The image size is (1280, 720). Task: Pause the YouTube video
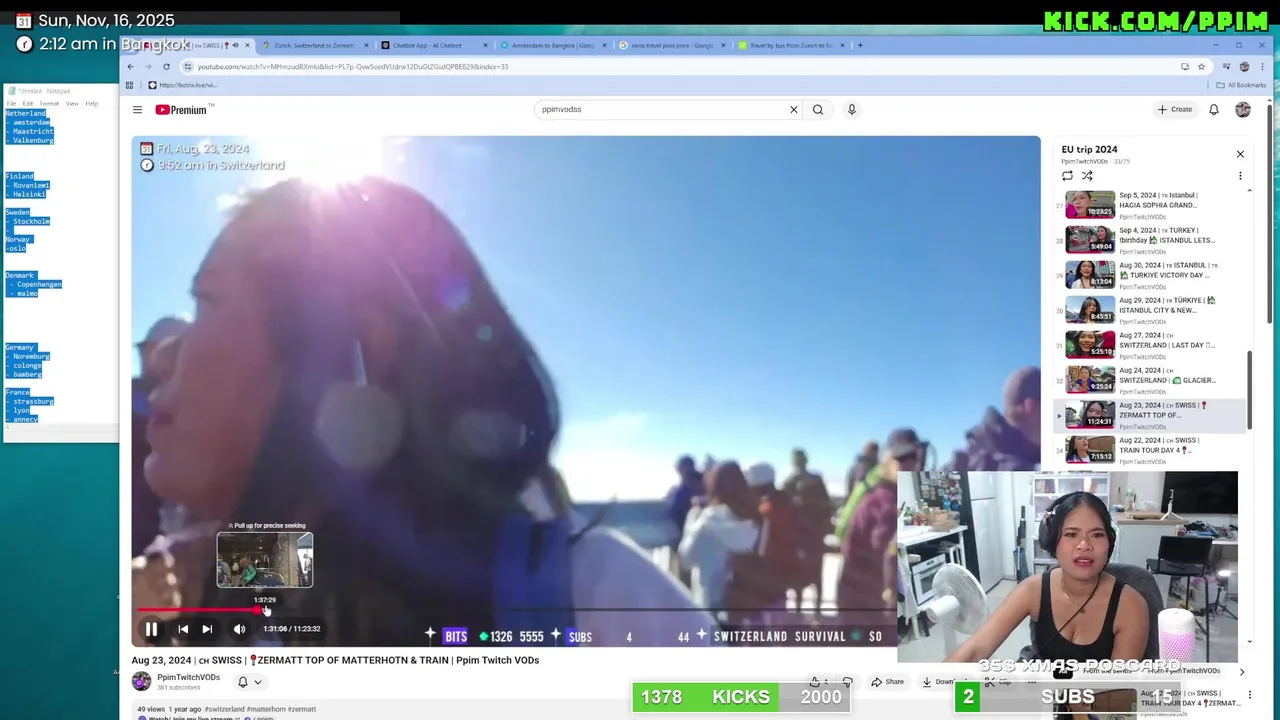click(x=151, y=629)
